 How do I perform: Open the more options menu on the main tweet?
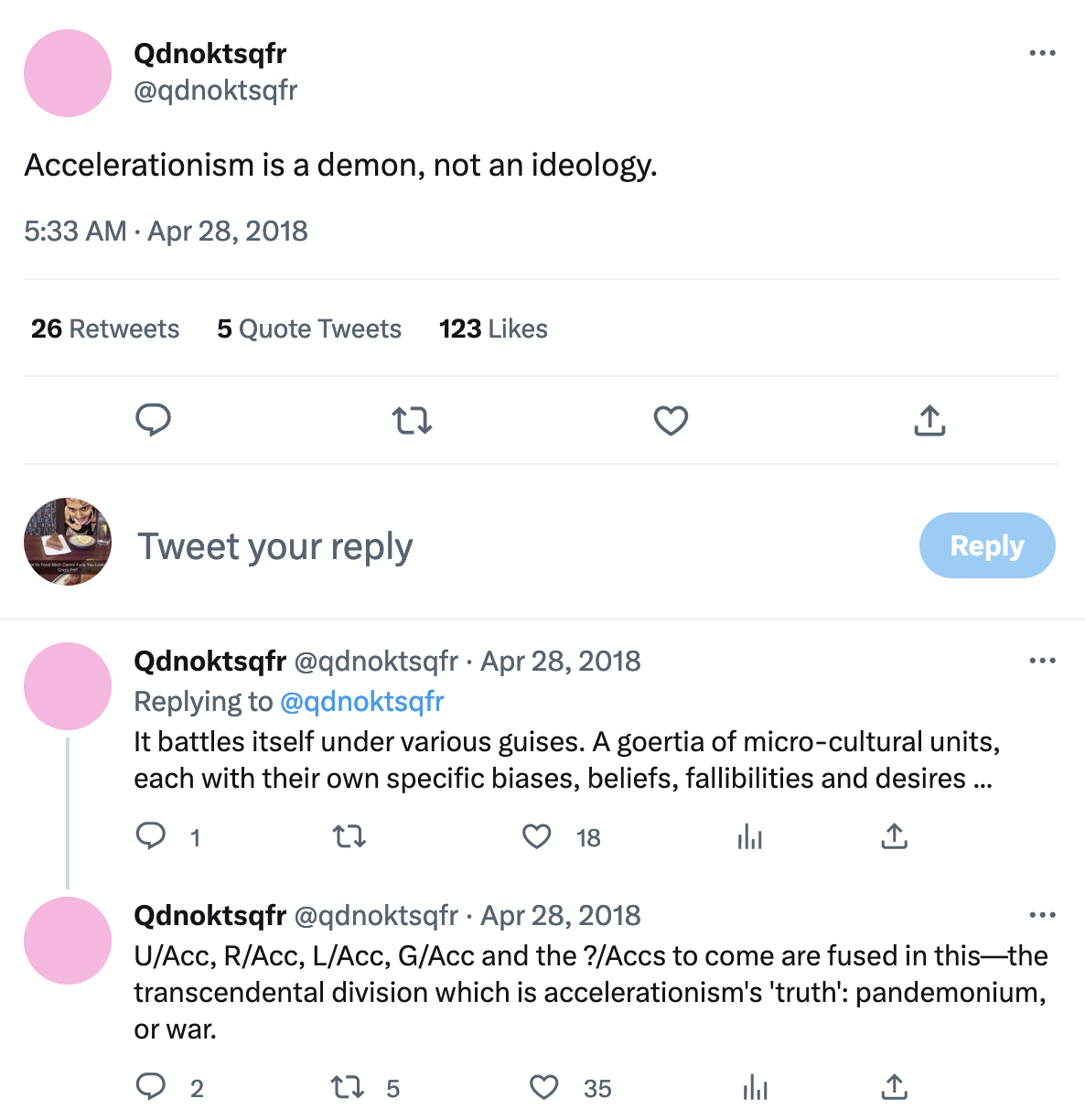point(1042,52)
